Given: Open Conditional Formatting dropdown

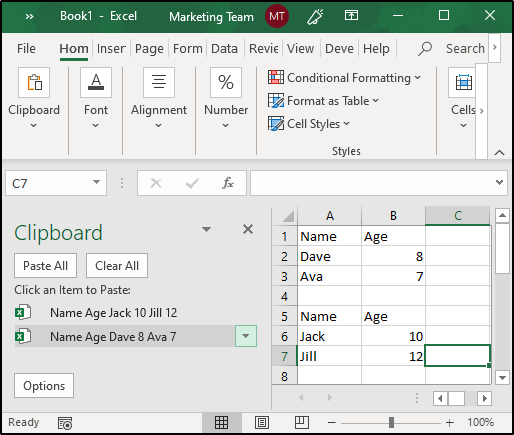Looking at the screenshot, I should click(x=418, y=77).
